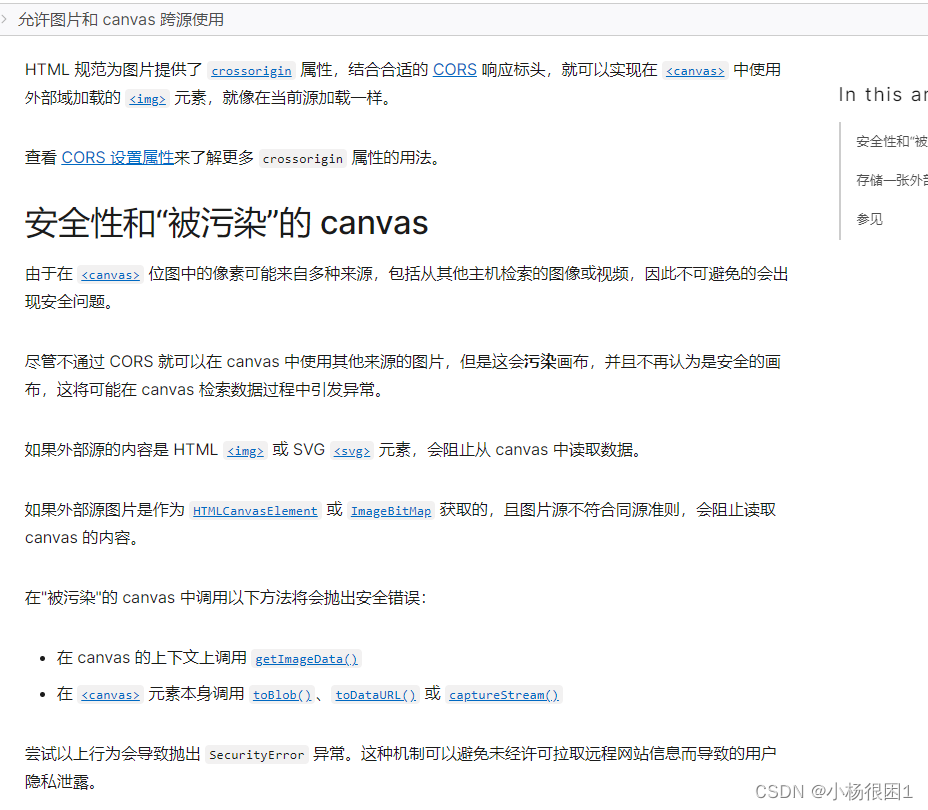Click the <canvas> link below the security heading
This screenshot has width=928, height=810.
click(x=110, y=274)
